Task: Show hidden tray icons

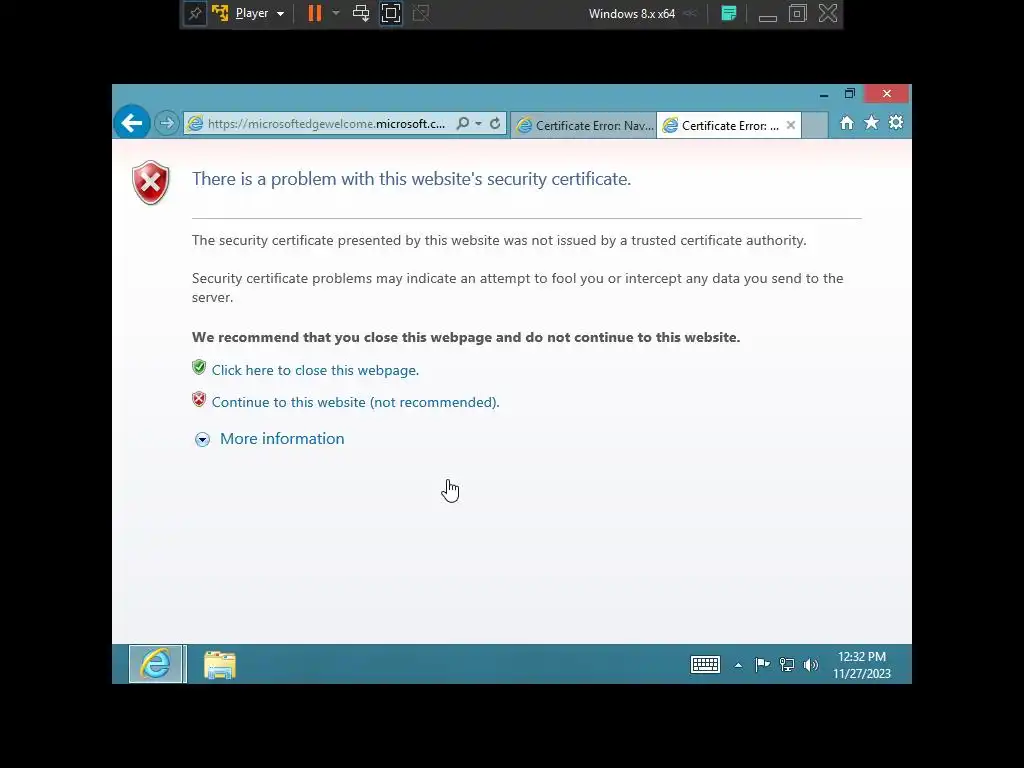Action: point(738,665)
